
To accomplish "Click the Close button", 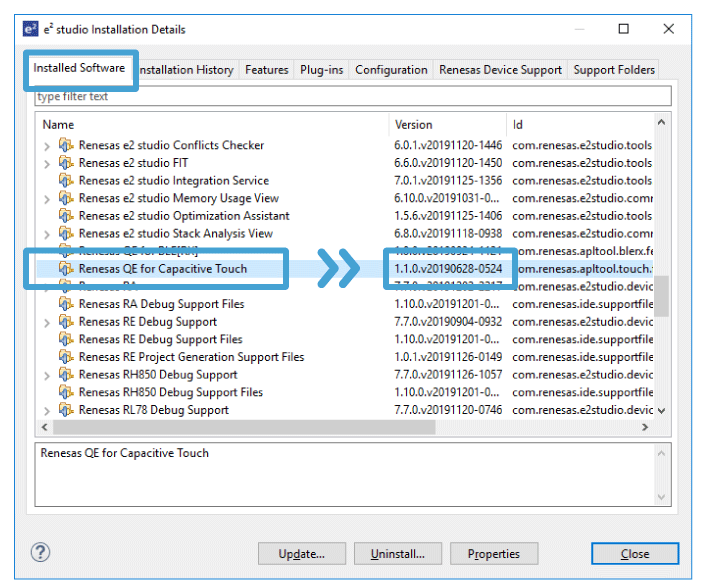I will pyautogui.click(x=635, y=554).
